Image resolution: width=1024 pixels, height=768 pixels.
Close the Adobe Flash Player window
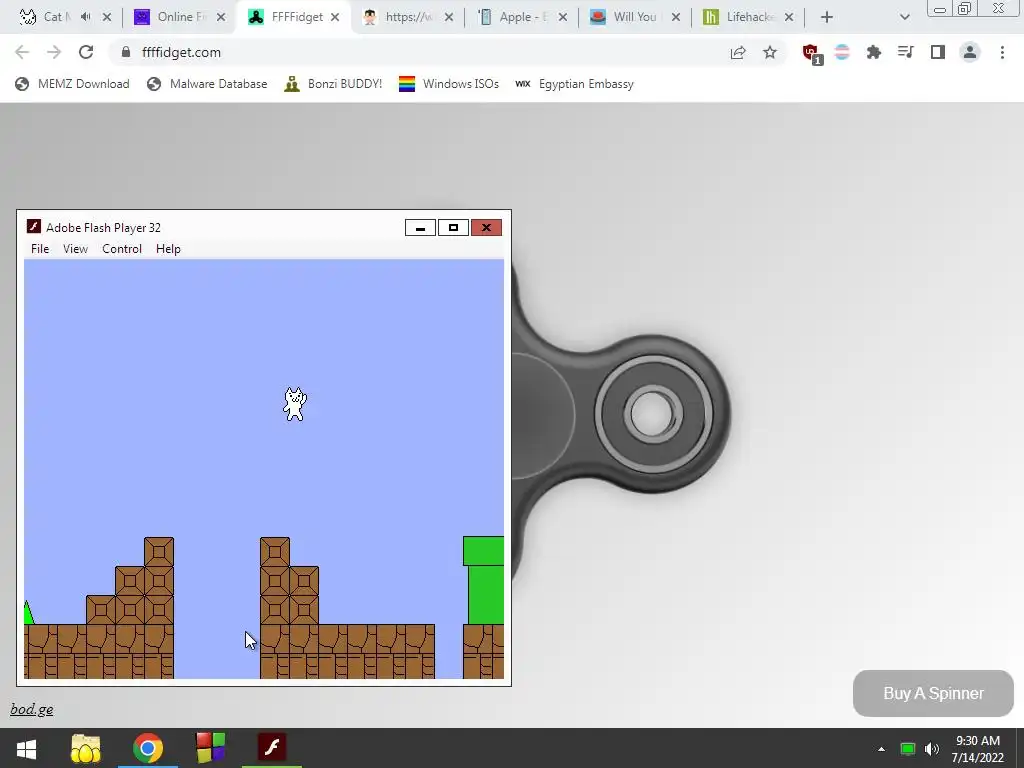coord(486,228)
